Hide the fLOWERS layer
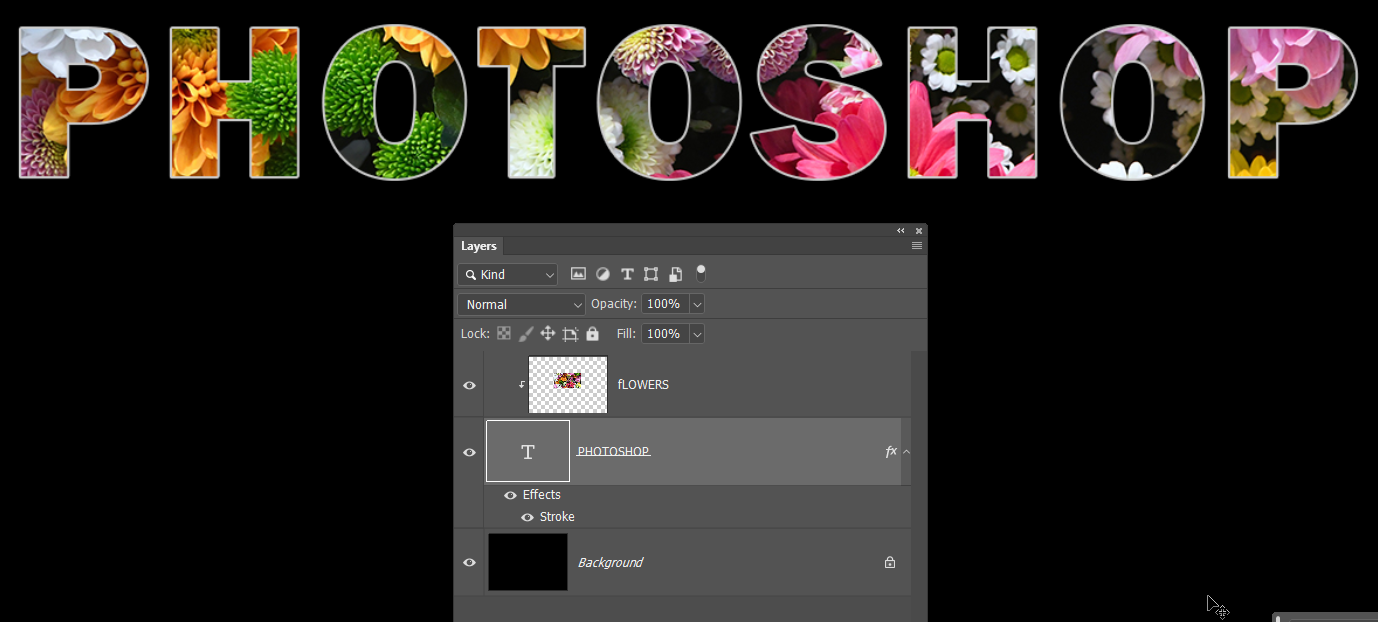The image size is (1378, 622). click(469, 385)
